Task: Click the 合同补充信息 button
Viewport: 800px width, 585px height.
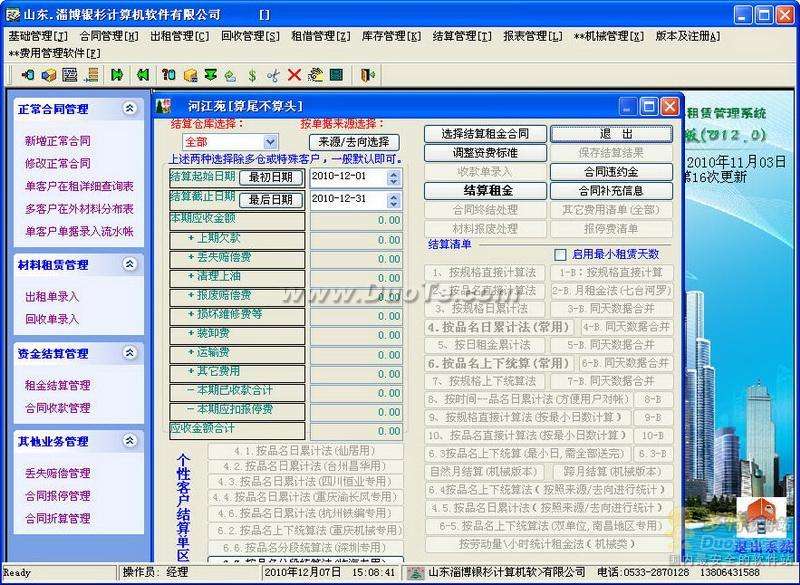Action: tap(611, 191)
